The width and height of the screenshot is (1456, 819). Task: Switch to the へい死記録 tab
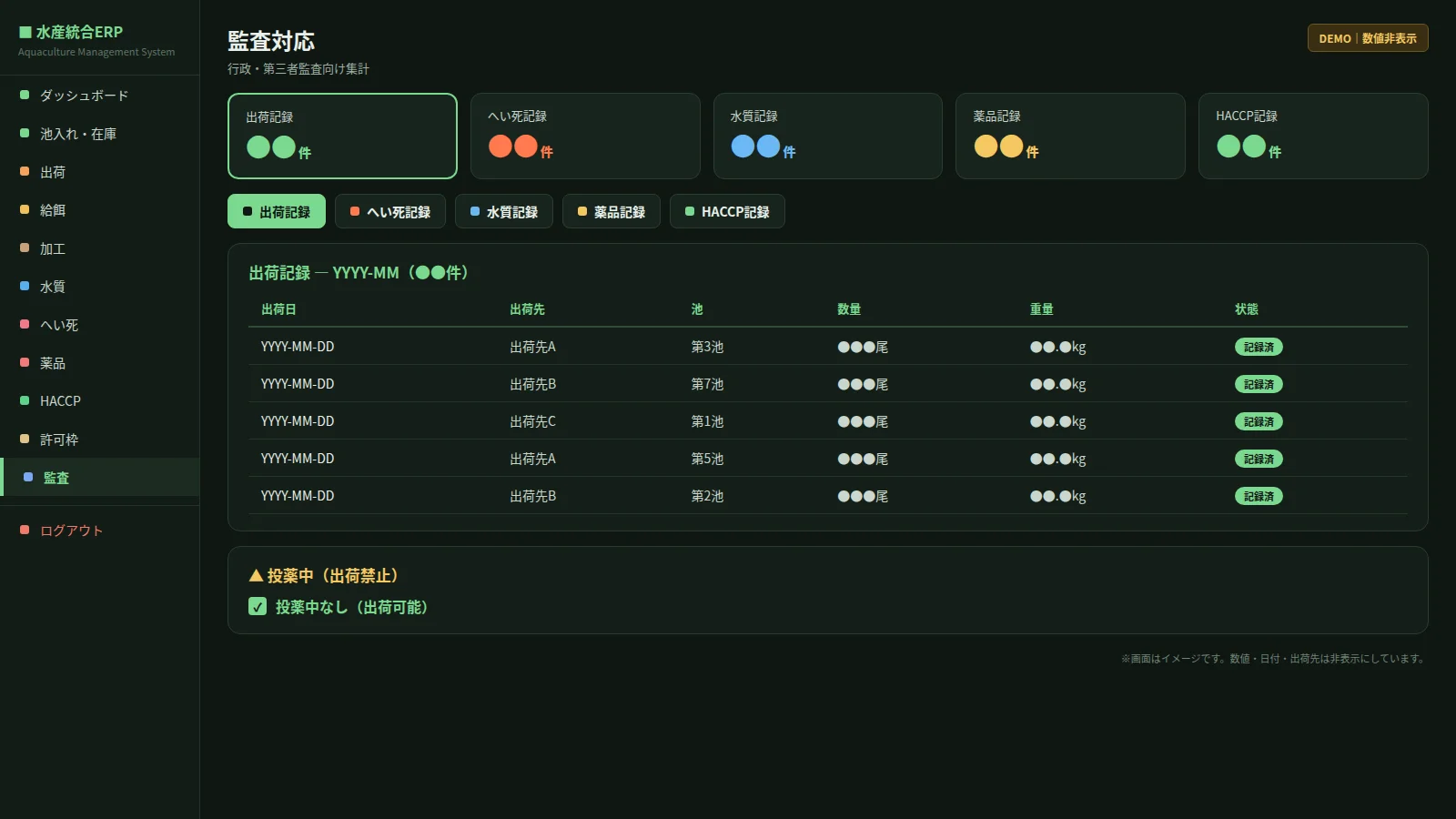tap(390, 211)
